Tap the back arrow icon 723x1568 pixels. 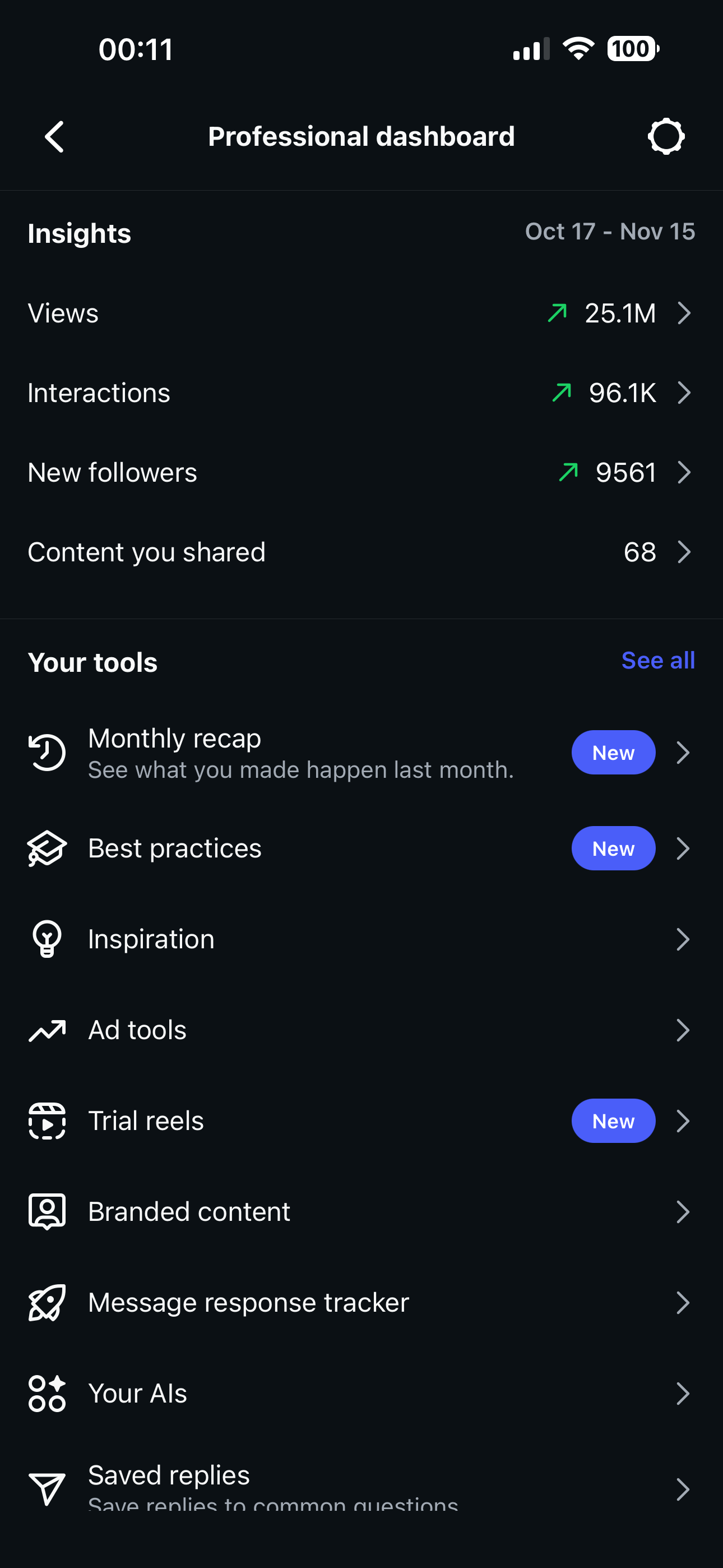point(55,136)
